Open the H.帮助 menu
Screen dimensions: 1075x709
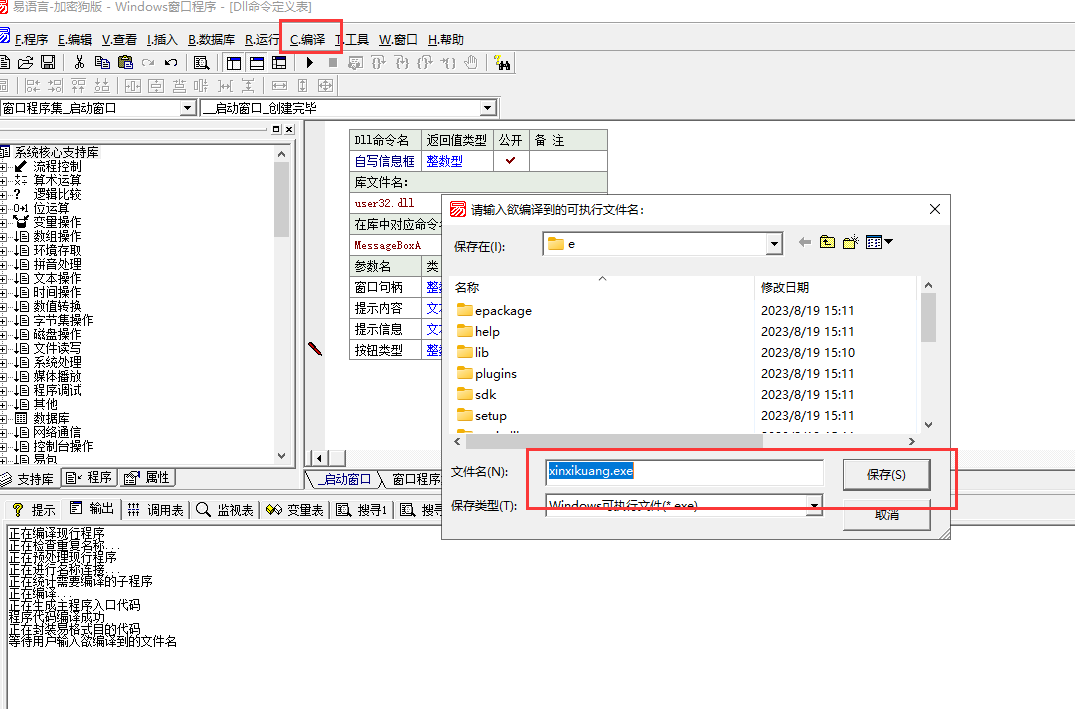(x=446, y=40)
